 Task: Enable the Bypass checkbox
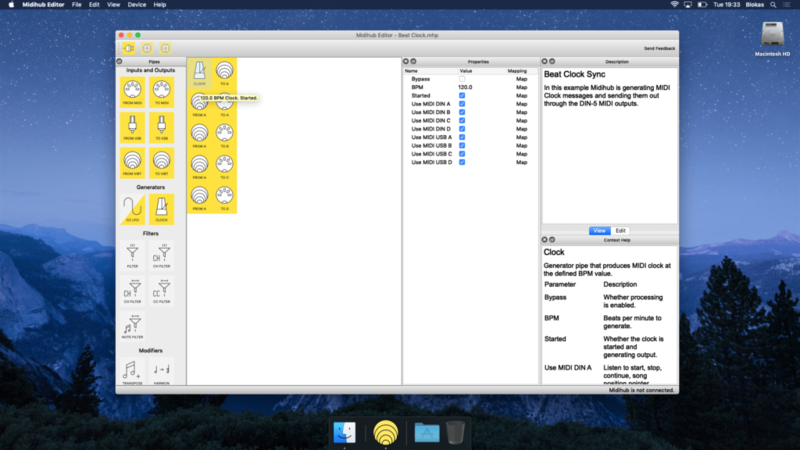(462, 78)
